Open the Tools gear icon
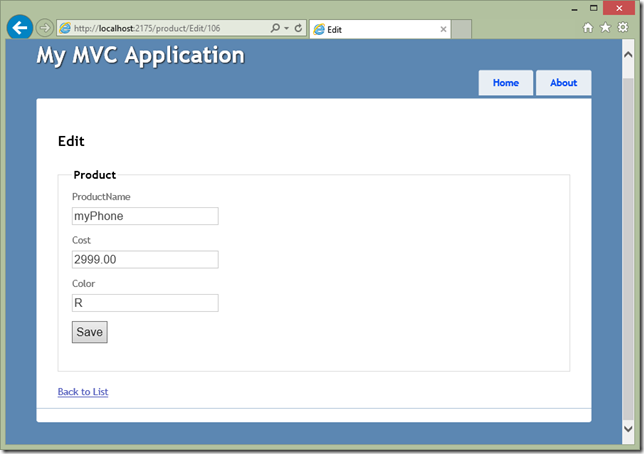 [623, 28]
